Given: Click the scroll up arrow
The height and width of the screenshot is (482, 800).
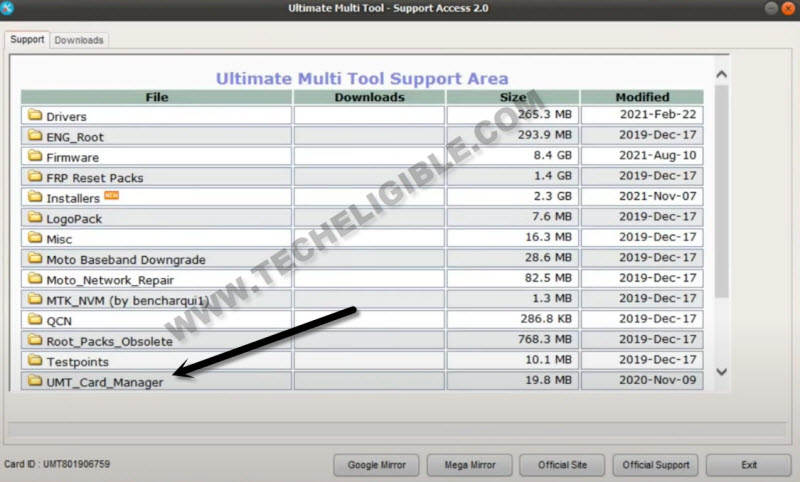Looking at the screenshot, I should 721,74.
